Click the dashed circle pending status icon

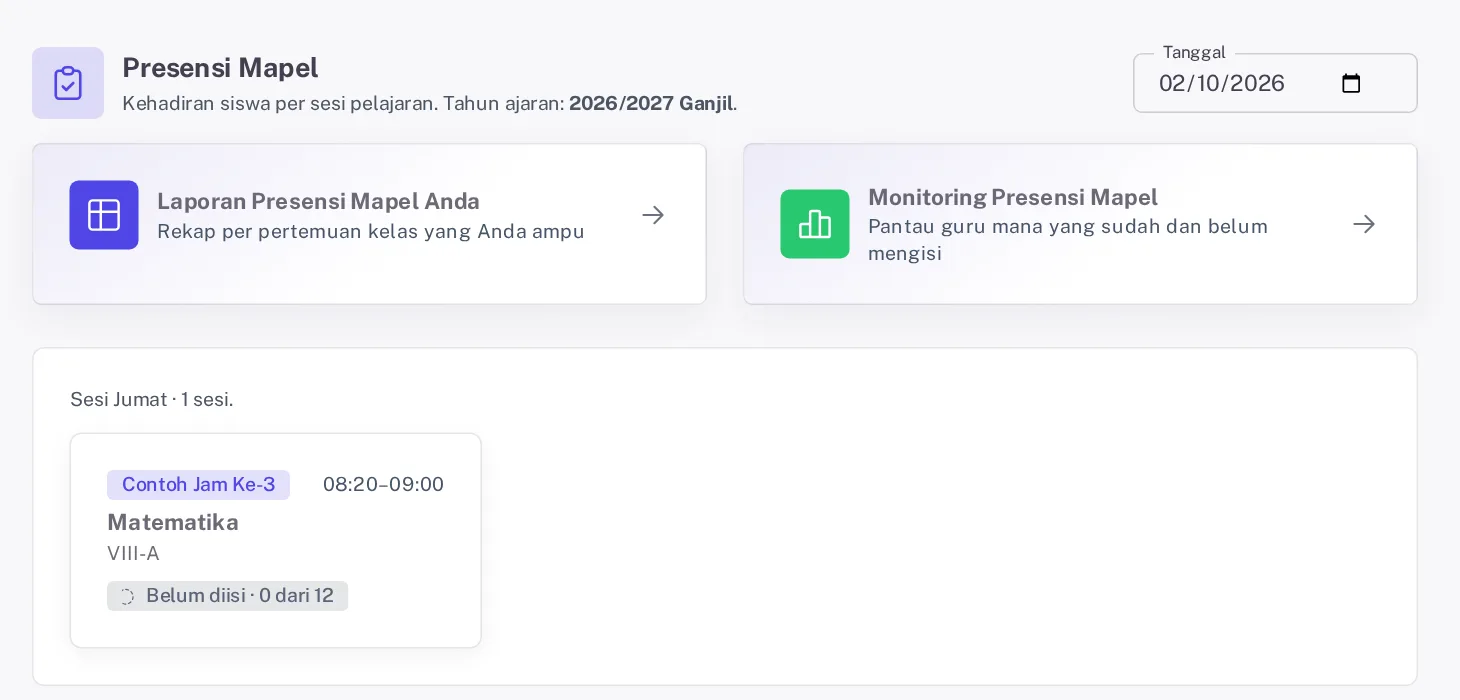[126, 596]
